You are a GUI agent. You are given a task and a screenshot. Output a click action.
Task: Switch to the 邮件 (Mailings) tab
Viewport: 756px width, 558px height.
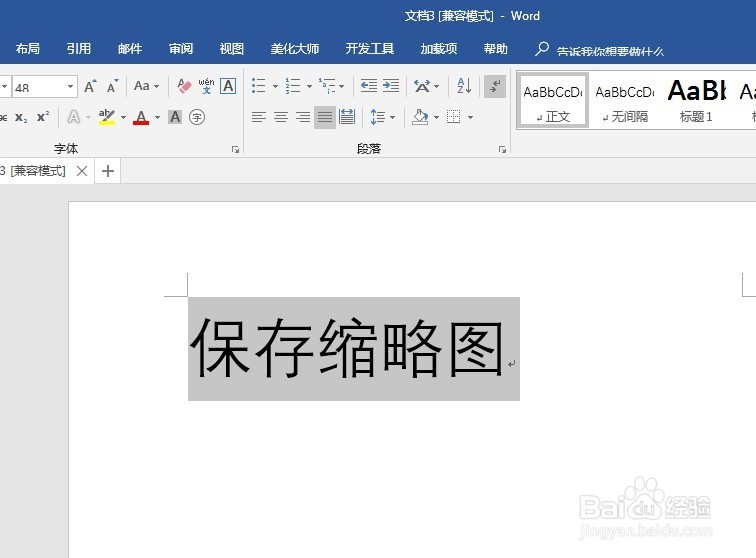coord(130,49)
